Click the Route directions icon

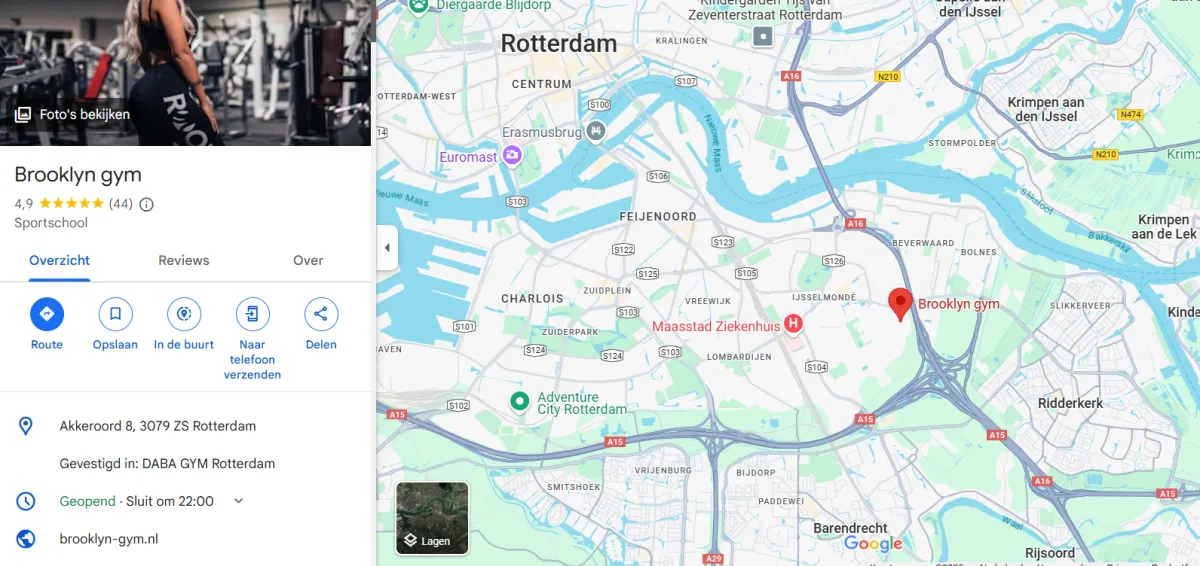pyautogui.click(x=46, y=314)
